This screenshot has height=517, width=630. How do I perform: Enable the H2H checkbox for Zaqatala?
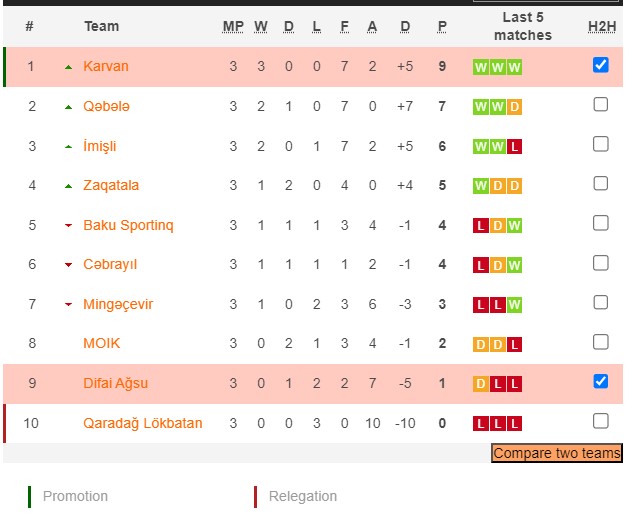(600, 183)
